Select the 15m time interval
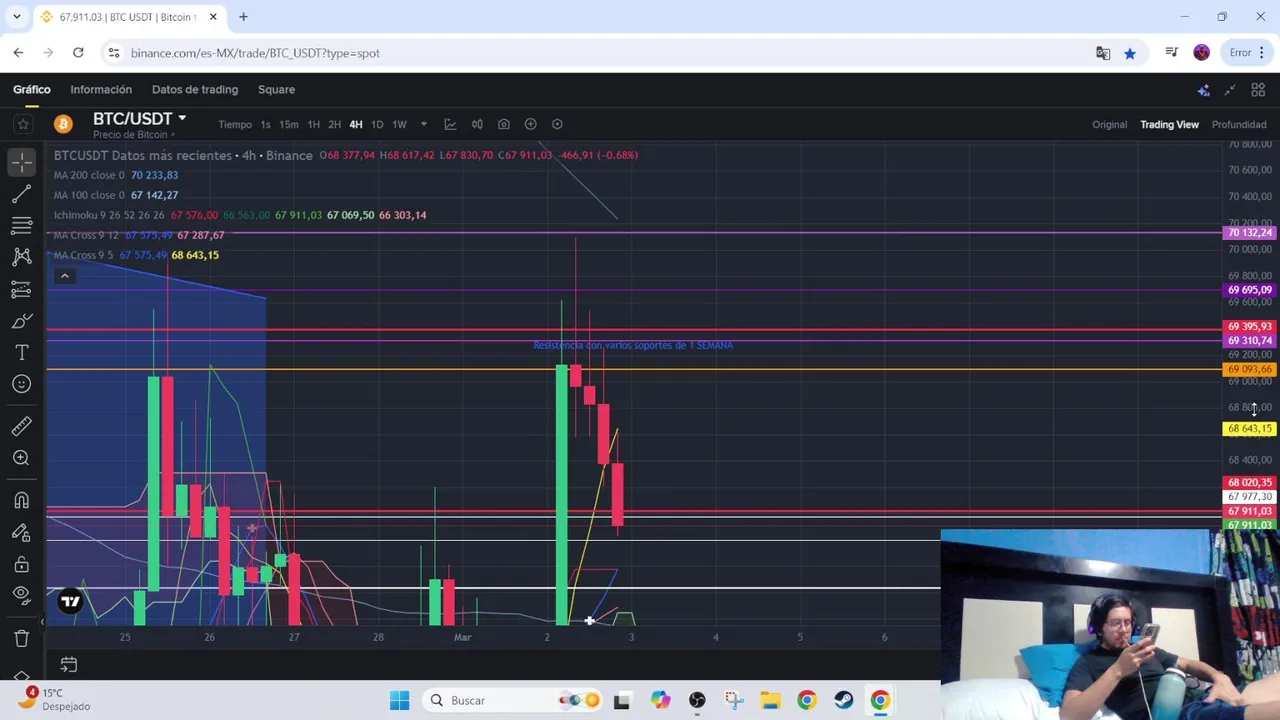This screenshot has width=1280, height=720. click(289, 125)
